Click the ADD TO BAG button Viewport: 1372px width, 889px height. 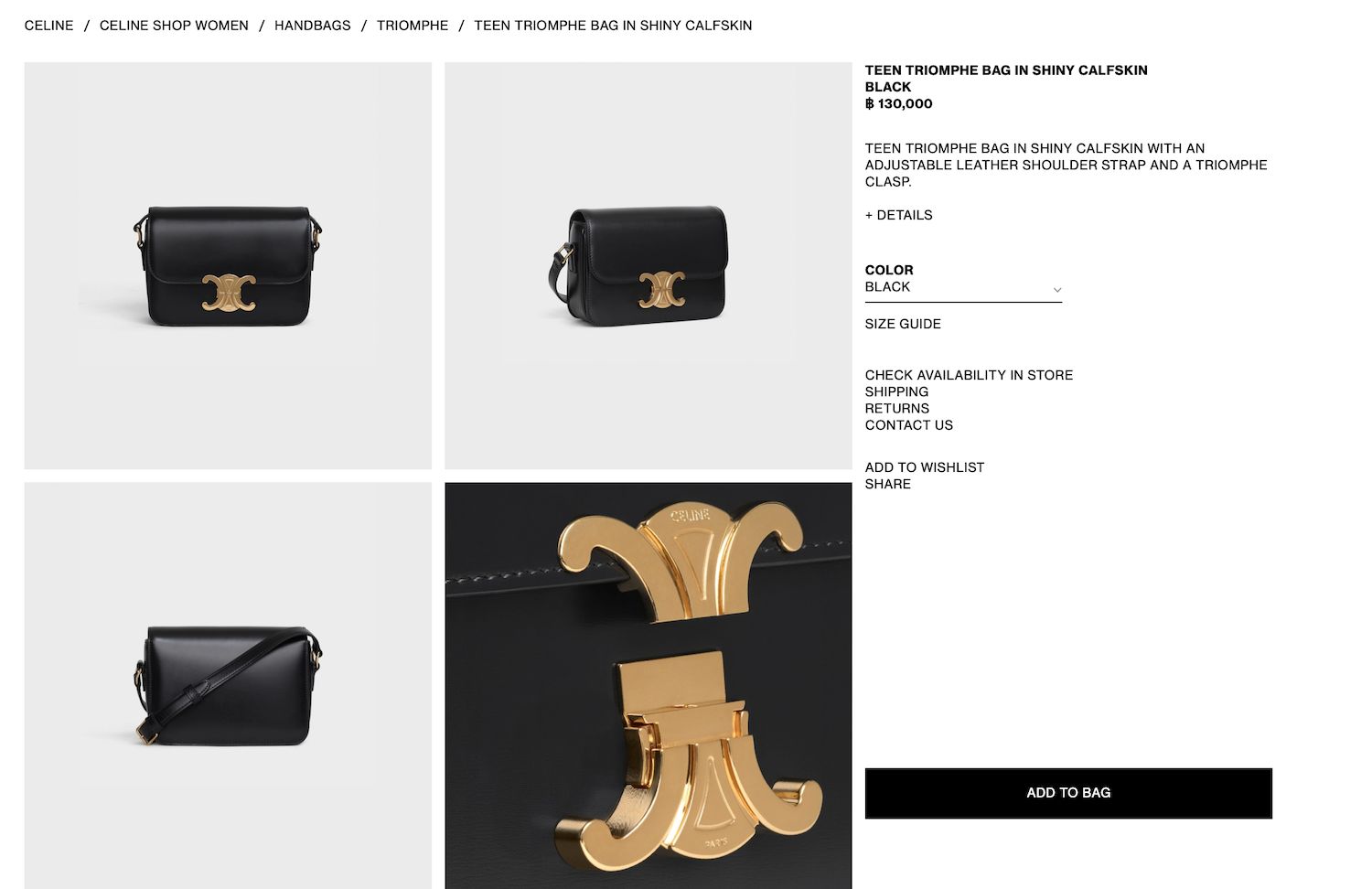tap(1068, 793)
